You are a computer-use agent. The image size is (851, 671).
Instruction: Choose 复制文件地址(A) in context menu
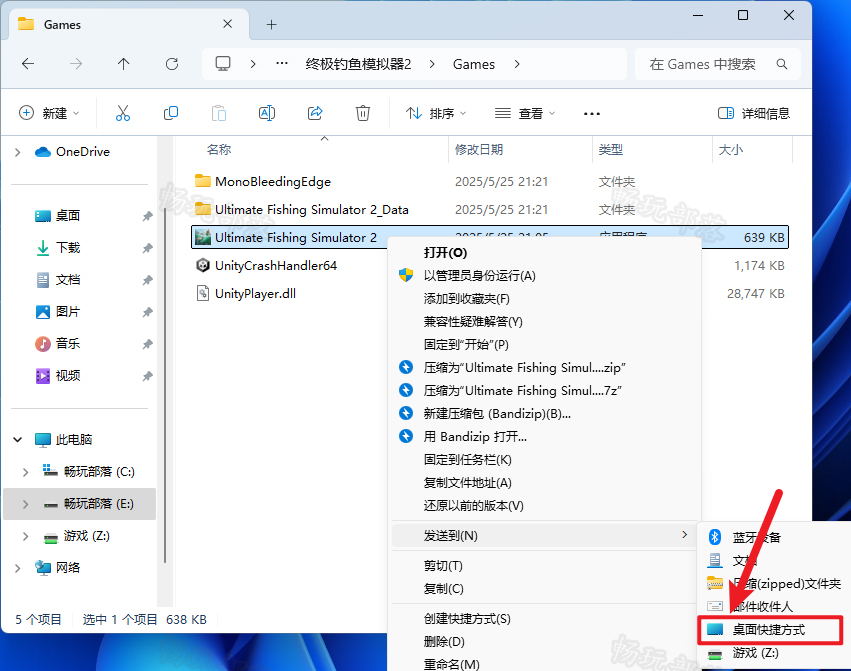467,483
